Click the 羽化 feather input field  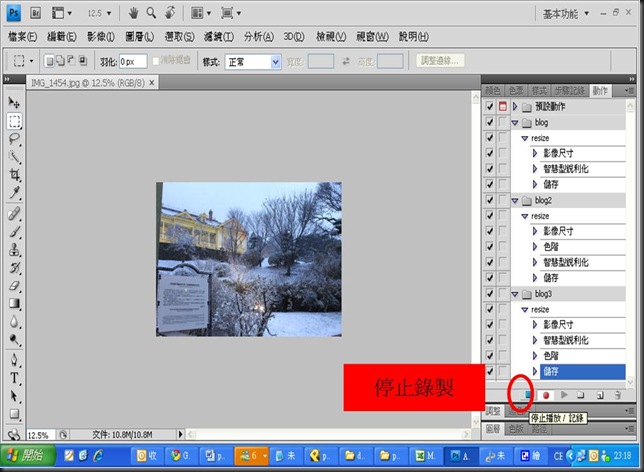tap(133, 62)
